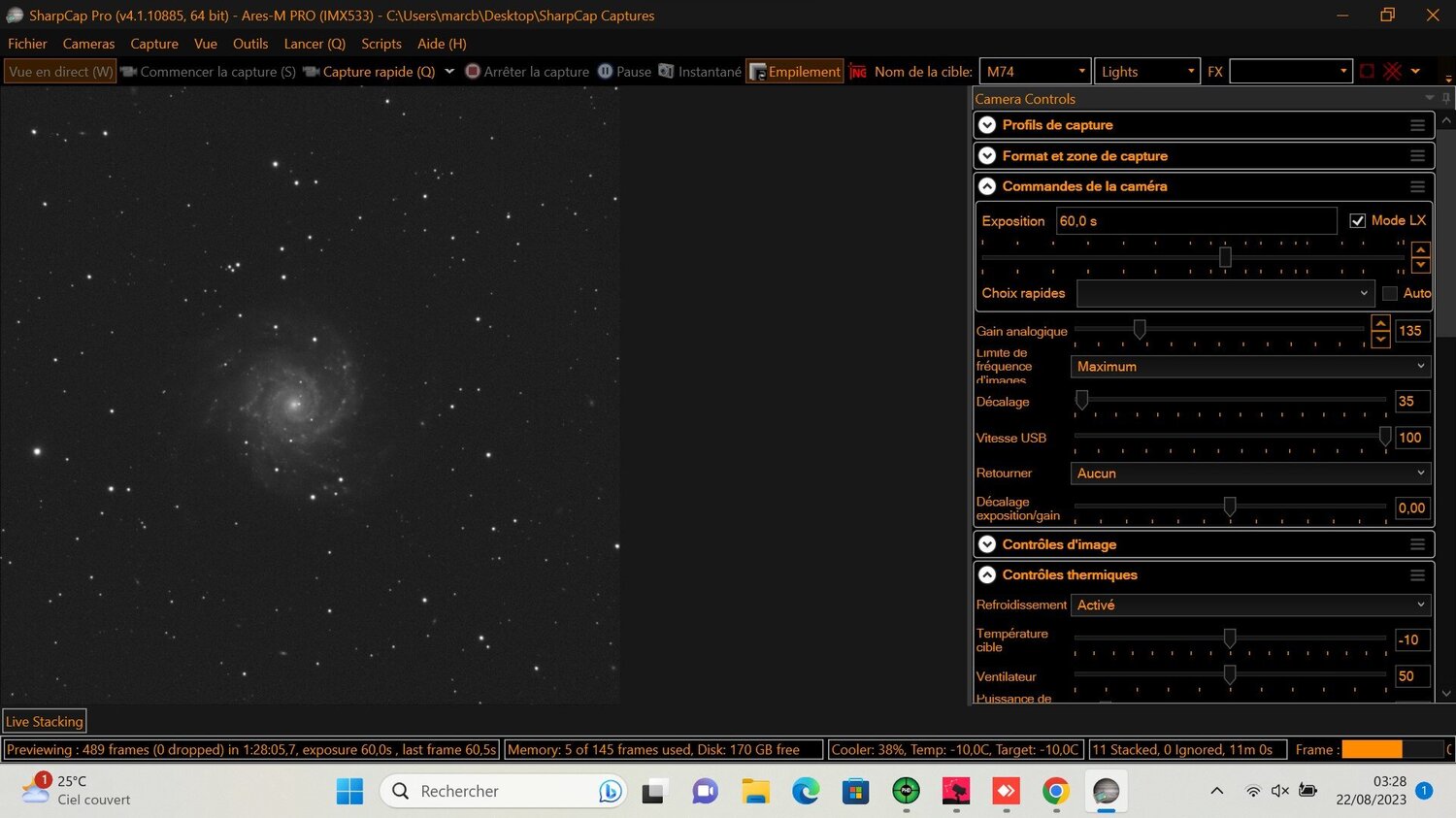Open the Camera Controls panel options arrow
Image resolution: width=1456 pixels, height=818 pixels.
(x=1429, y=98)
